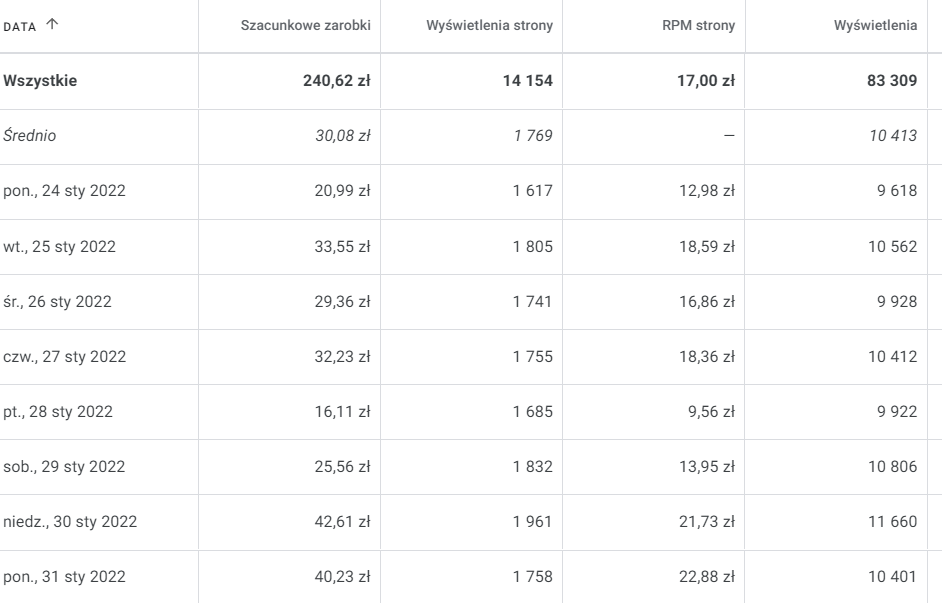Click the pon., 24 sty 2022 row
Screen dimensions: 942x603
coord(65,191)
